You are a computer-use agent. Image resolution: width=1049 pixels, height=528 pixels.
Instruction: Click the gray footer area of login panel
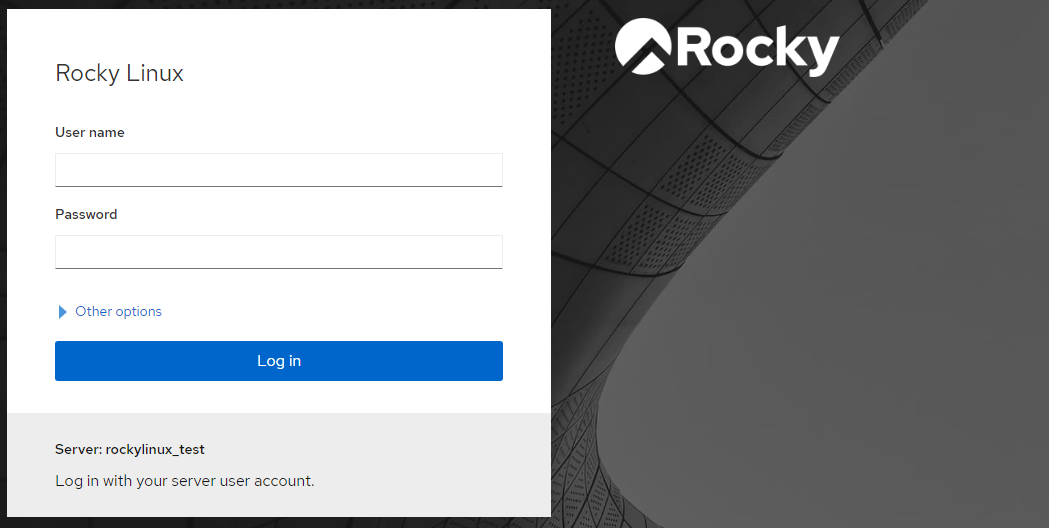(279, 464)
